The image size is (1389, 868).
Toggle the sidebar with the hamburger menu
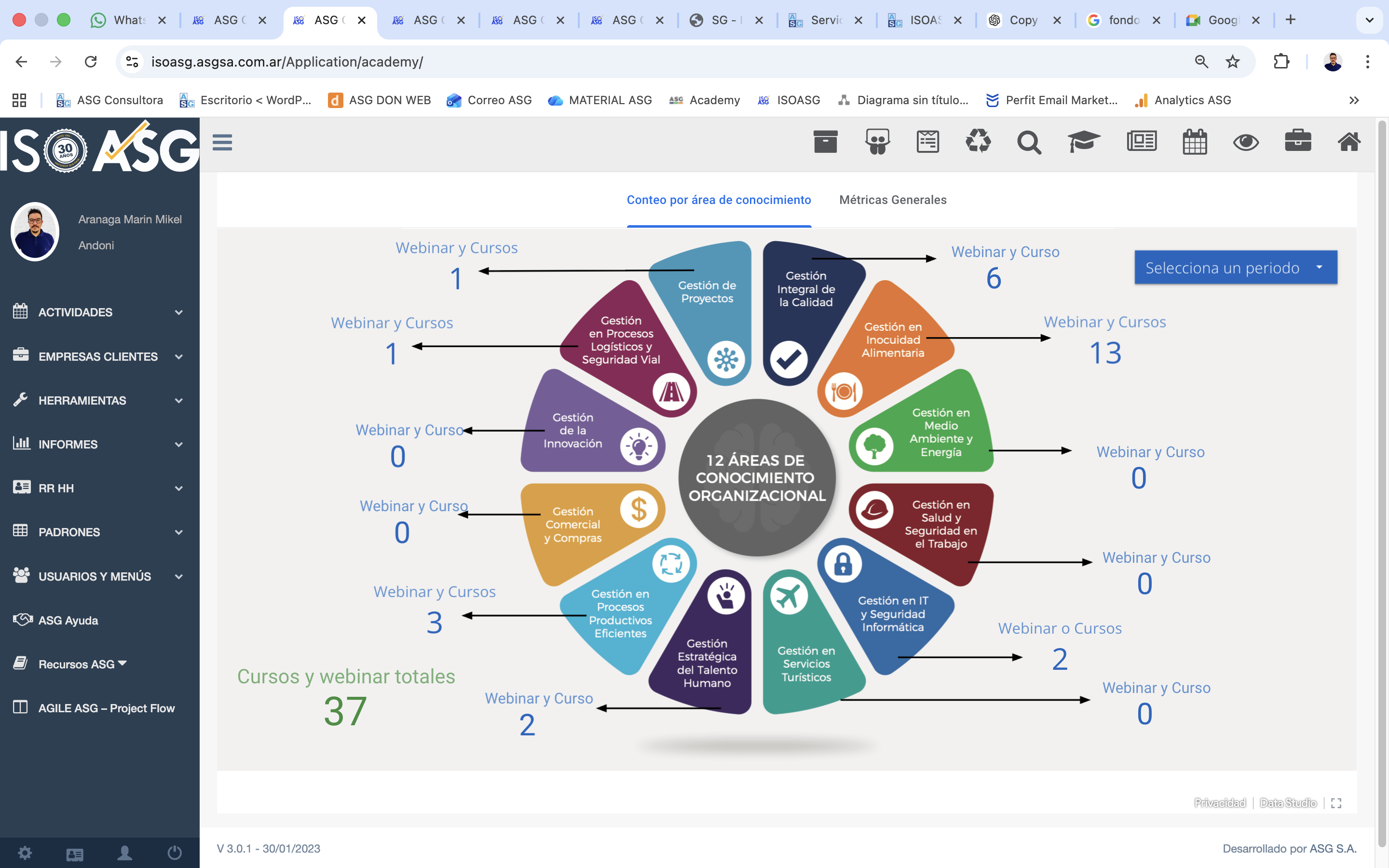223,141
